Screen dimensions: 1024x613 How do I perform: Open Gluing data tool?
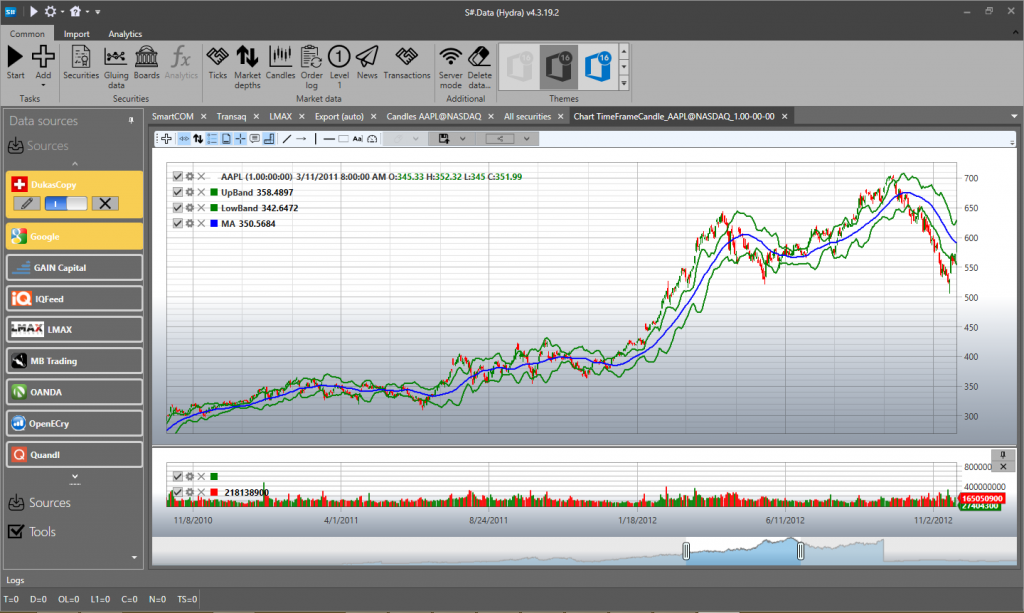(116, 62)
